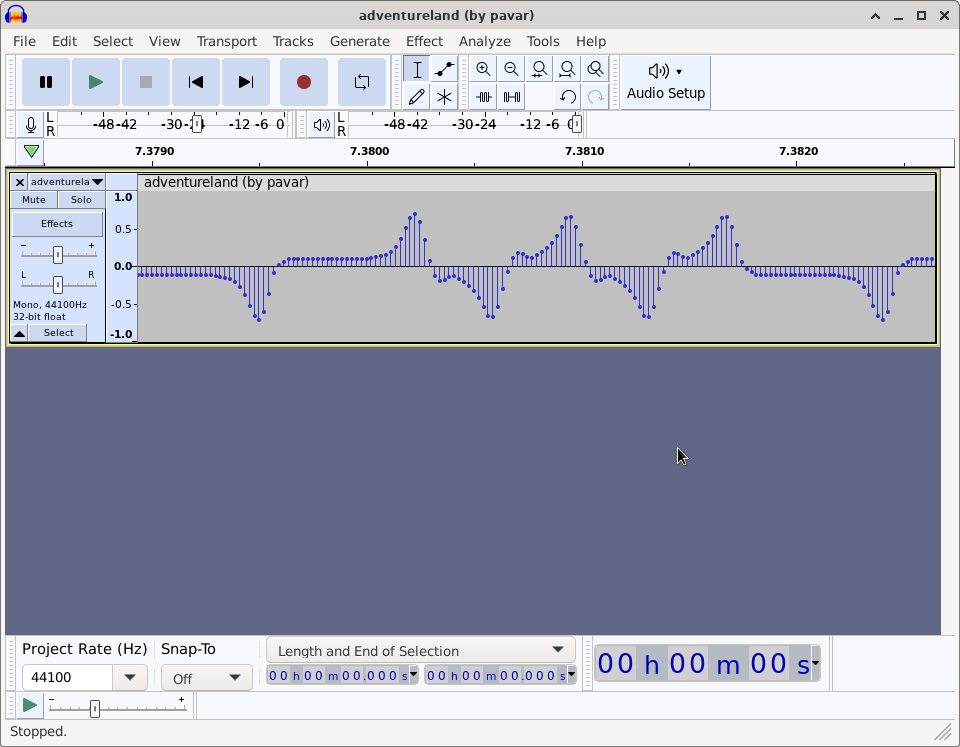Image resolution: width=960 pixels, height=747 pixels.
Task: Select the Draw pencil tool
Action: click(x=416, y=97)
